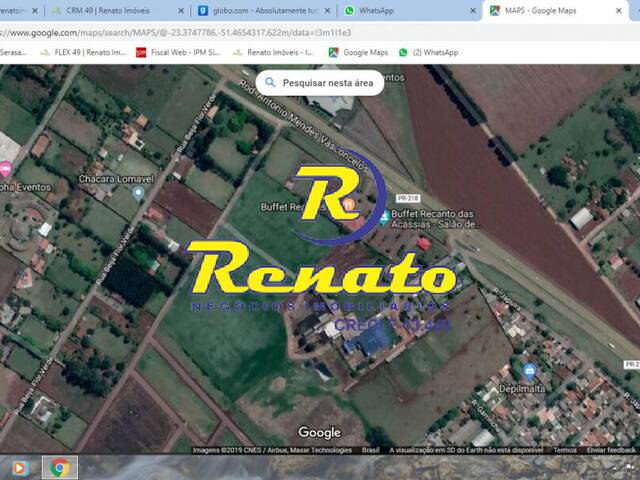640x480 pixels.
Task: Click the browser address bar URL
Action: pos(176,33)
